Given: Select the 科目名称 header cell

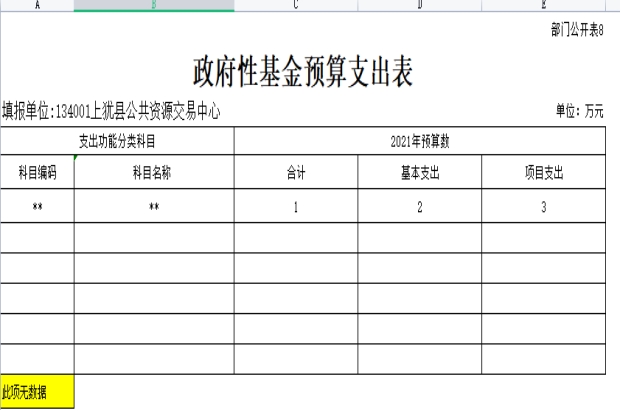Looking at the screenshot, I should point(153,173).
